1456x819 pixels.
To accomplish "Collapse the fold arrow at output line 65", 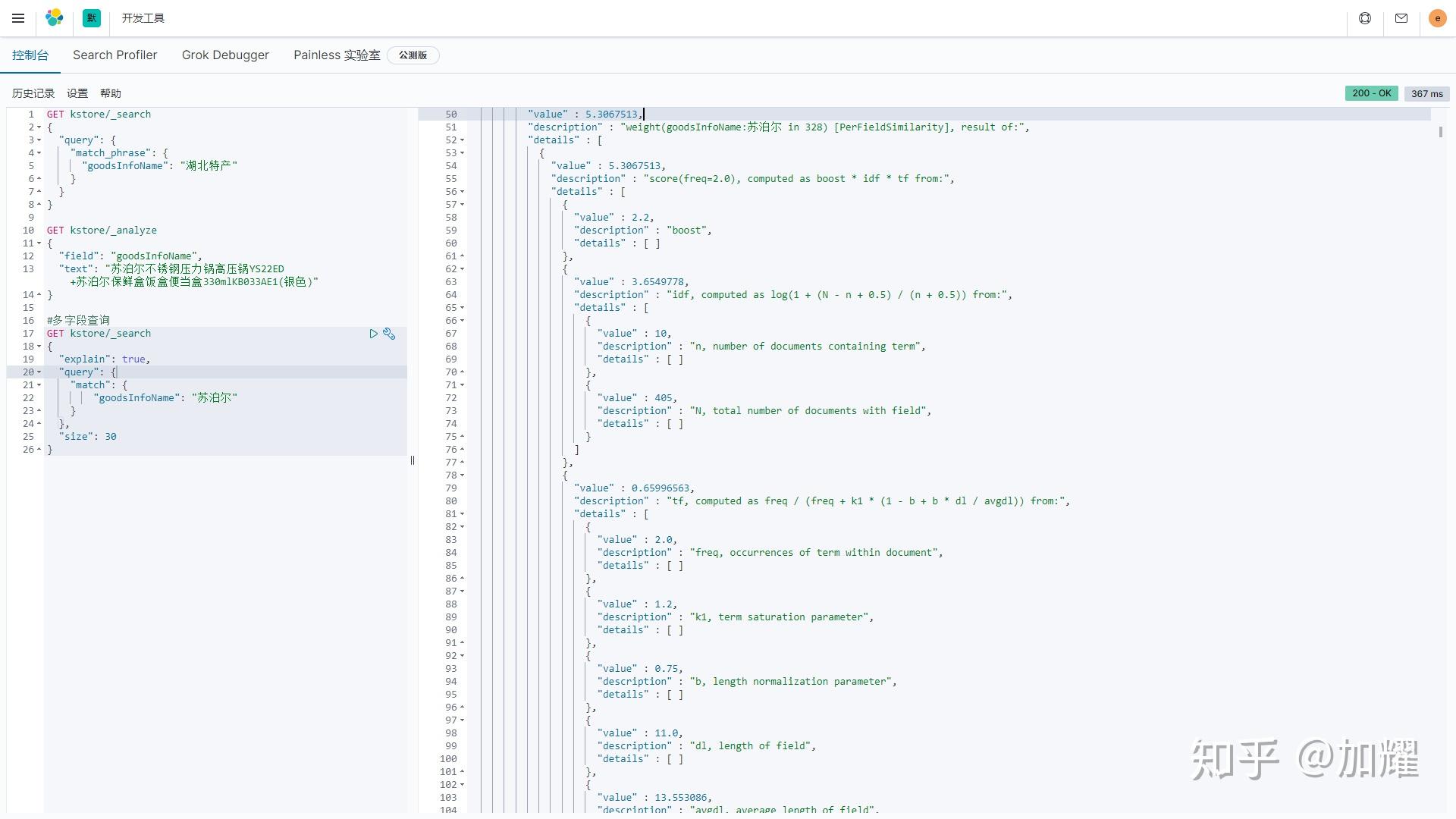I will coord(462,308).
